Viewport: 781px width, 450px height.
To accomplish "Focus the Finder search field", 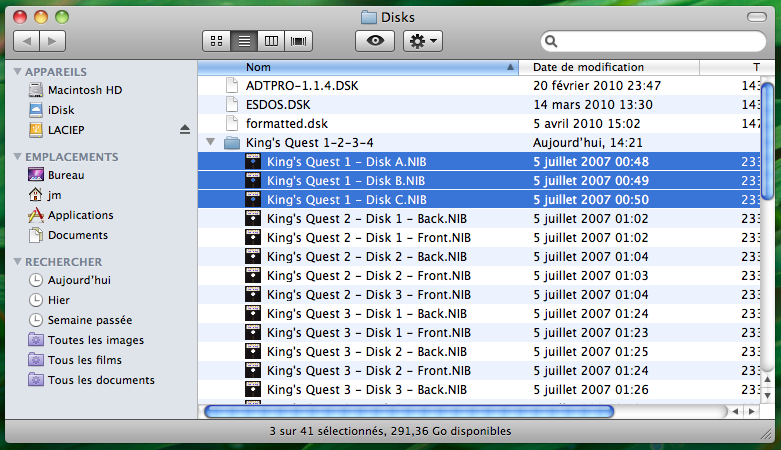I will [x=653, y=41].
